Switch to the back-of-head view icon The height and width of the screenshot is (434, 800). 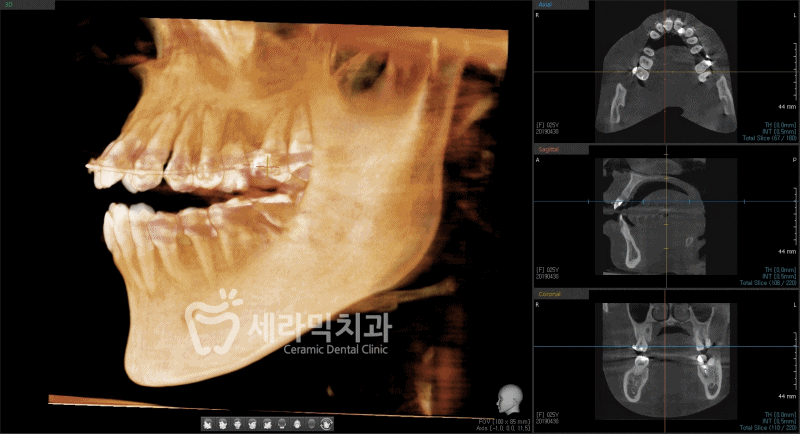(x=282, y=424)
